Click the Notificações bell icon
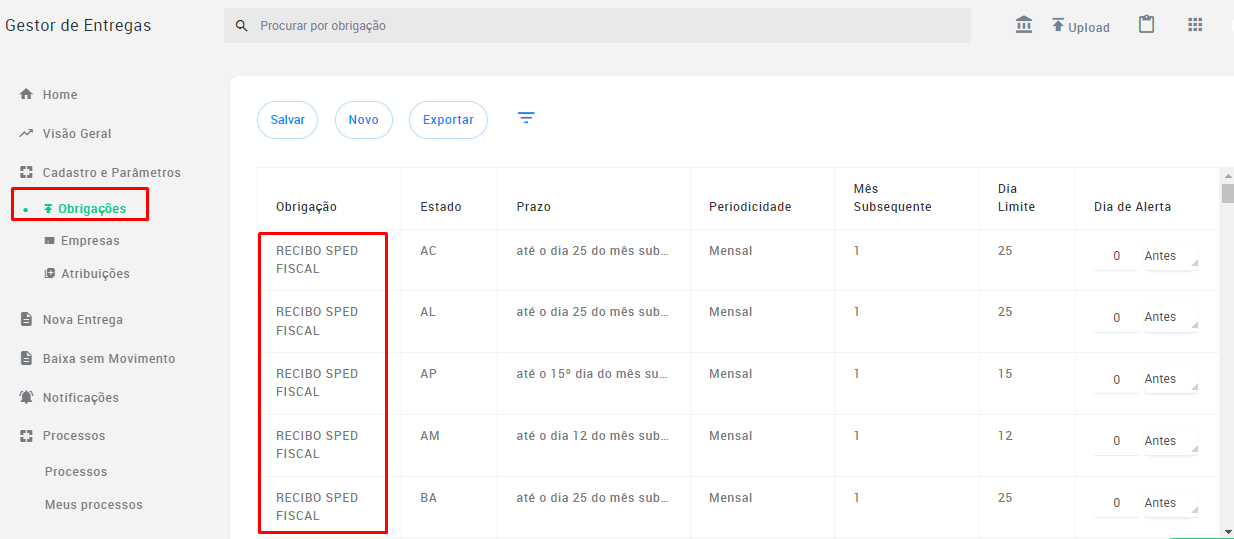1234x539 pixels. [x=27, y=397]
